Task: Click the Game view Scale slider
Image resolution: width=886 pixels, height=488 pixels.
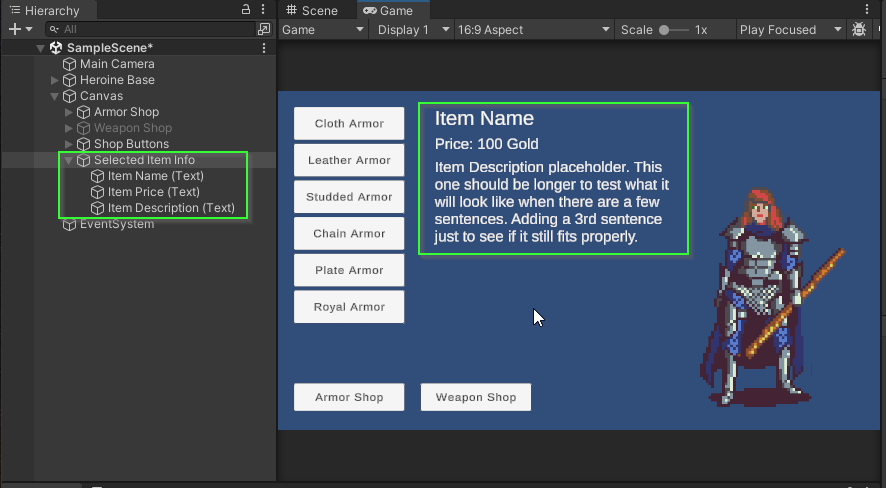Action: tap(672, 30)
